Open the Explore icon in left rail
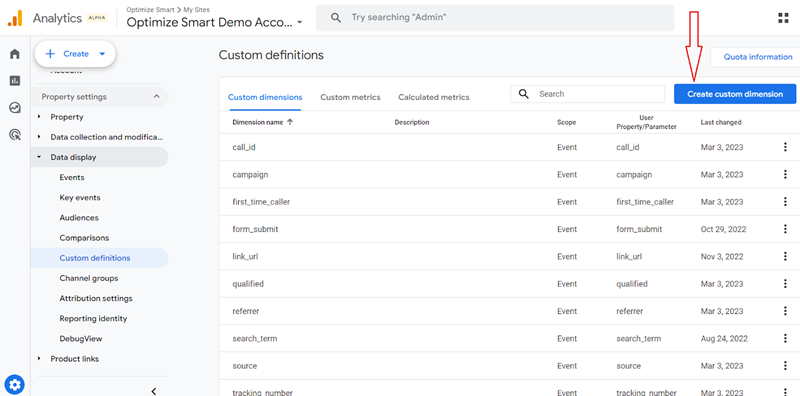 15,108
